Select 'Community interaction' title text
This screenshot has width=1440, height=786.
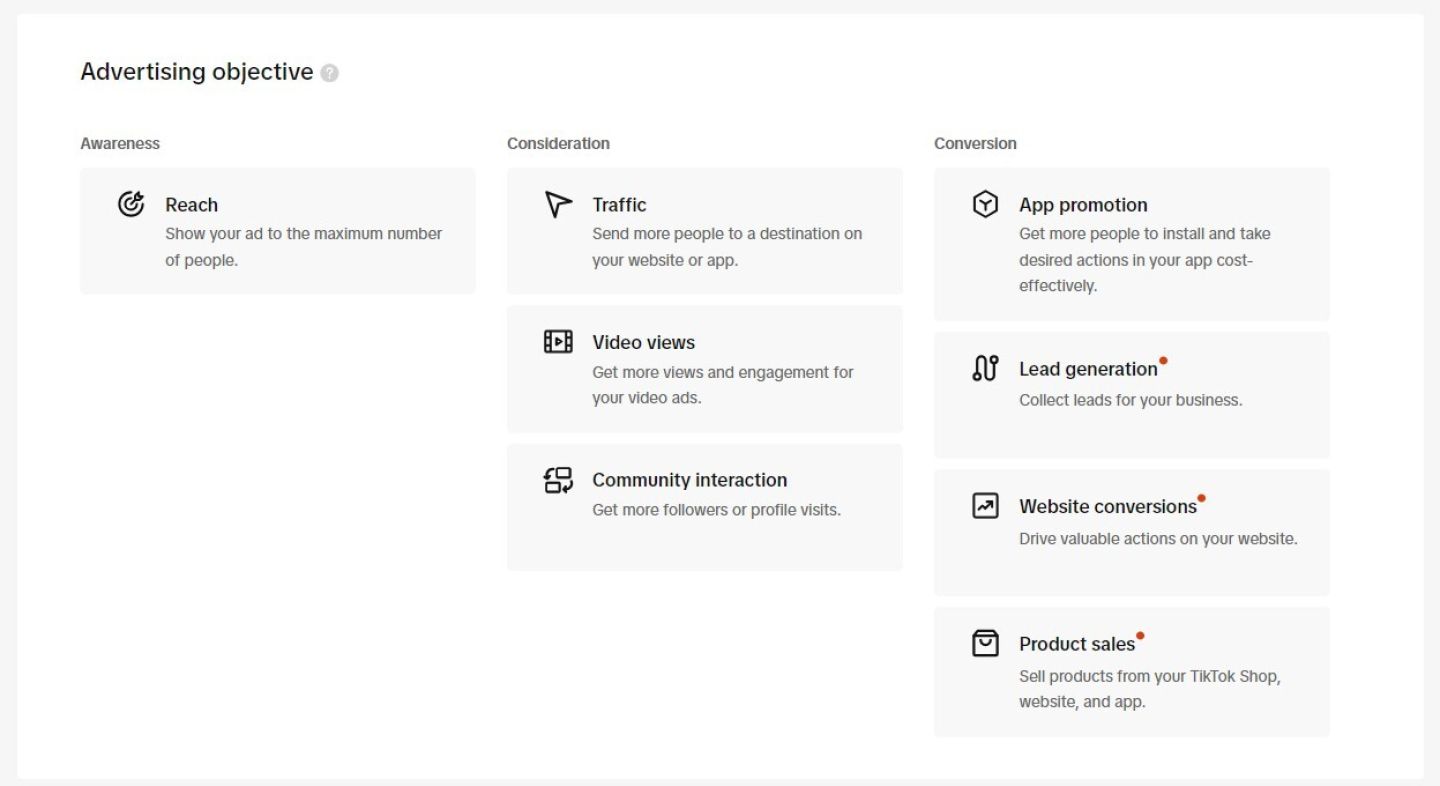[x=689, y=480]
